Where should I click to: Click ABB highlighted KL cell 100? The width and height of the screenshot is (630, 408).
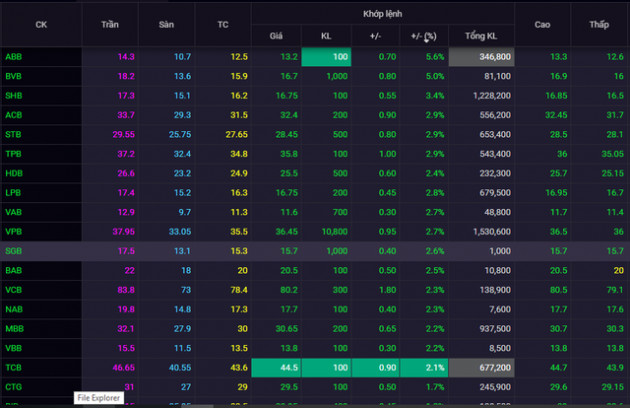tap(326, 57)
